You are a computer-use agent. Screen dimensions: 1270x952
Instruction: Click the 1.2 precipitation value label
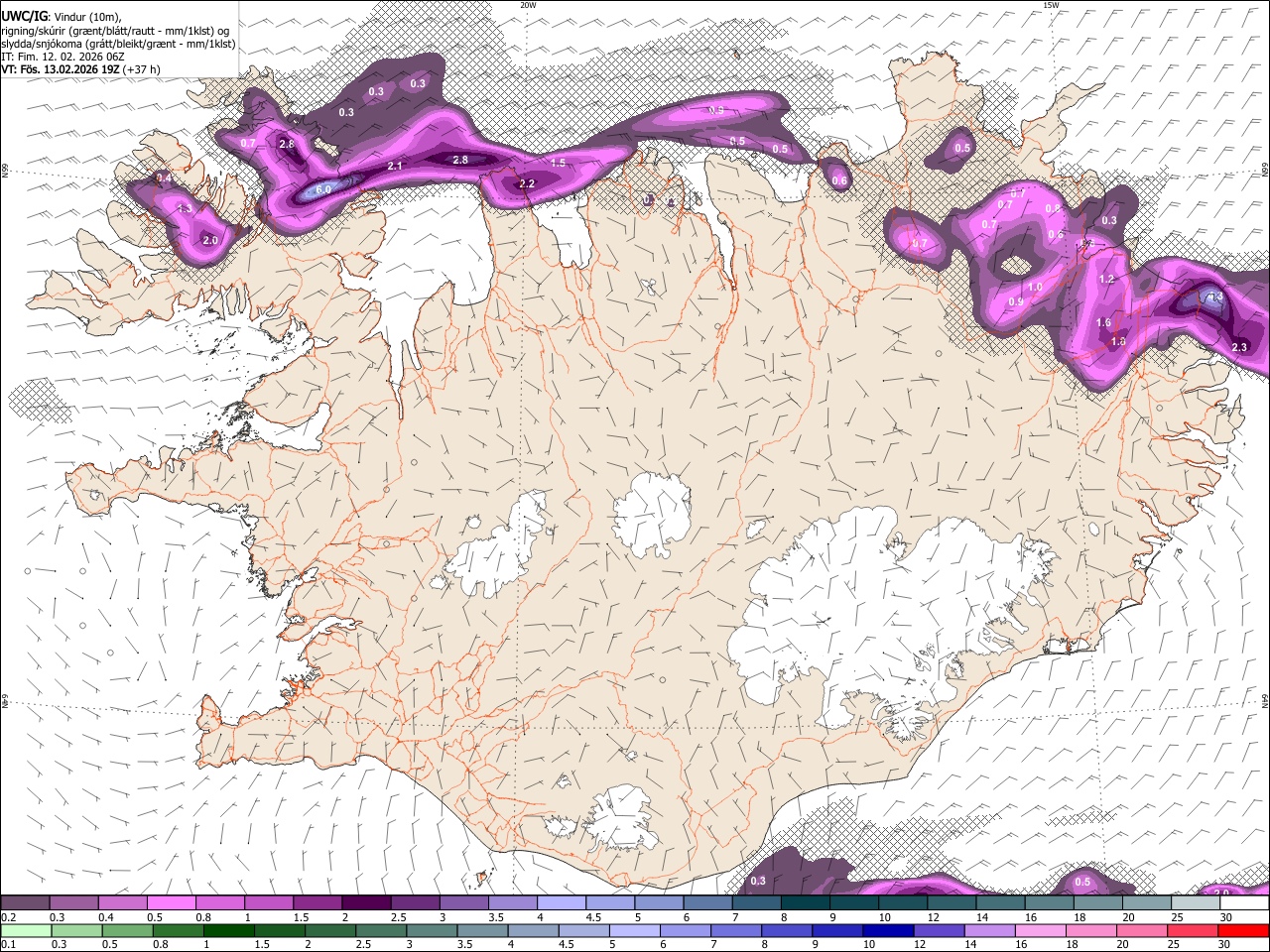point(1107,280)
